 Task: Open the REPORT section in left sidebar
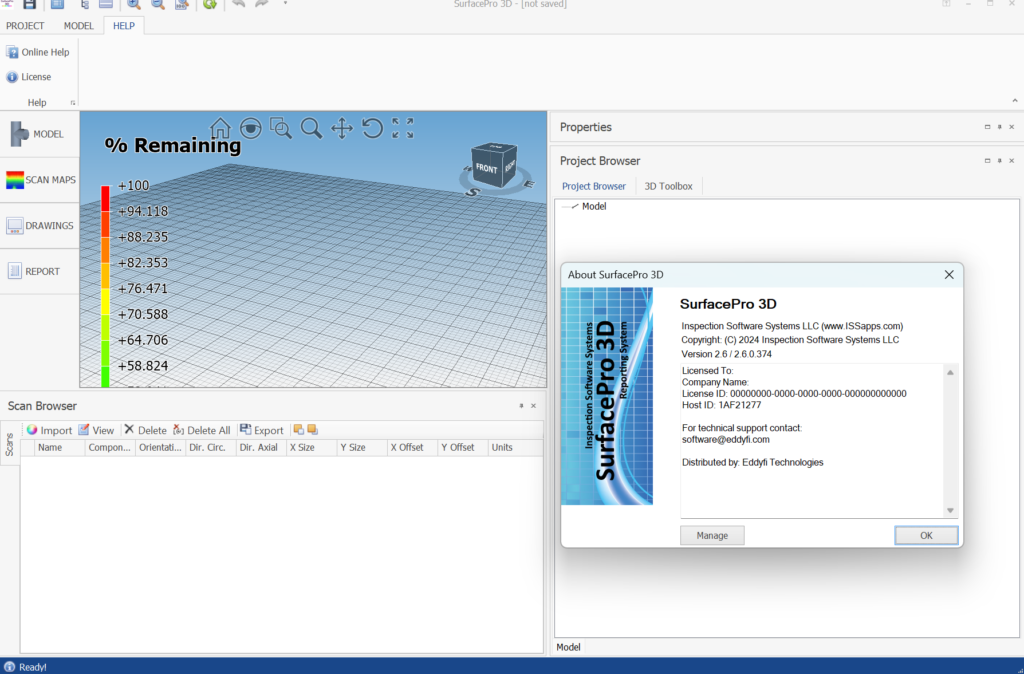(39, 271)
